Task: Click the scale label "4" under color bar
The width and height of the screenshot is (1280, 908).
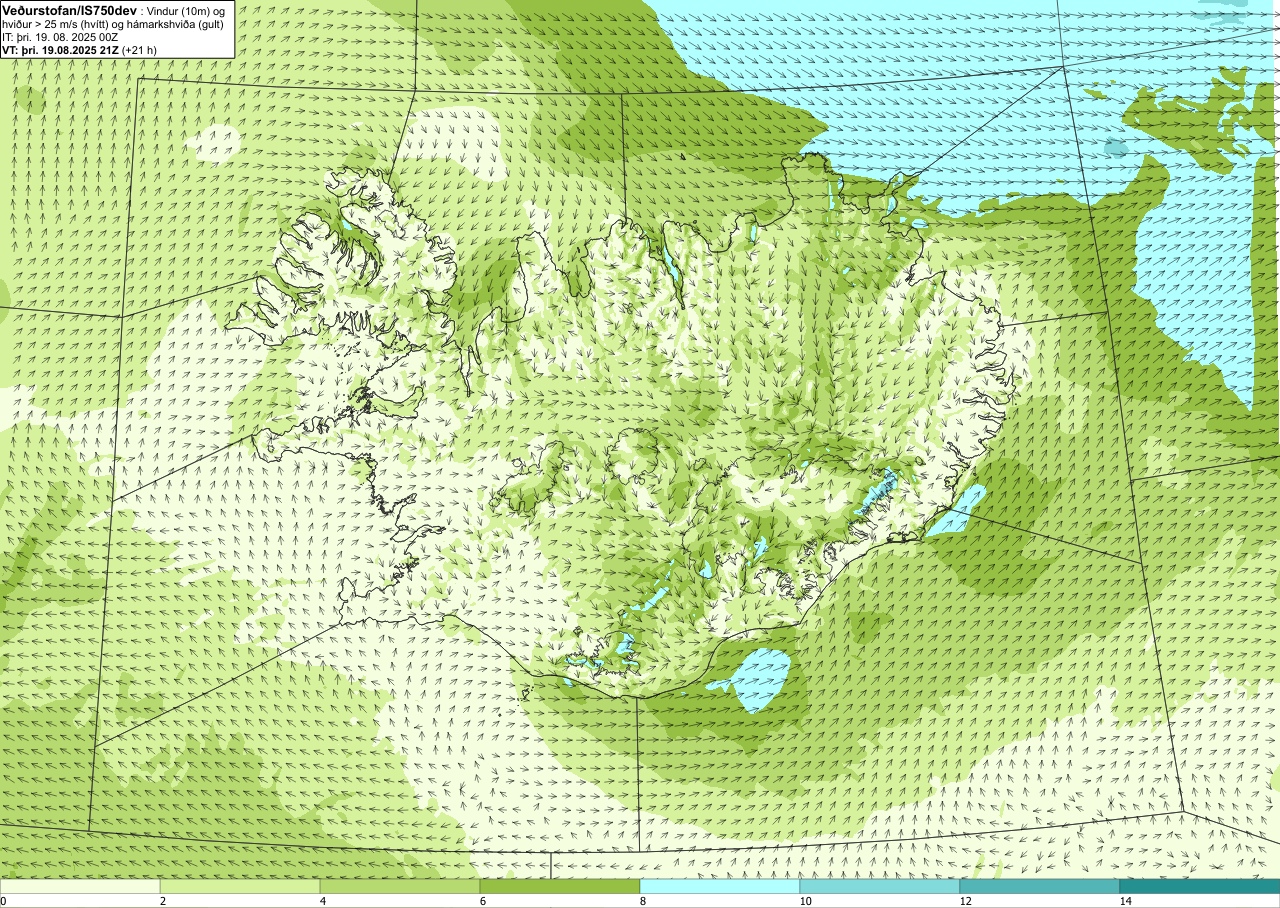Action: 322,901
